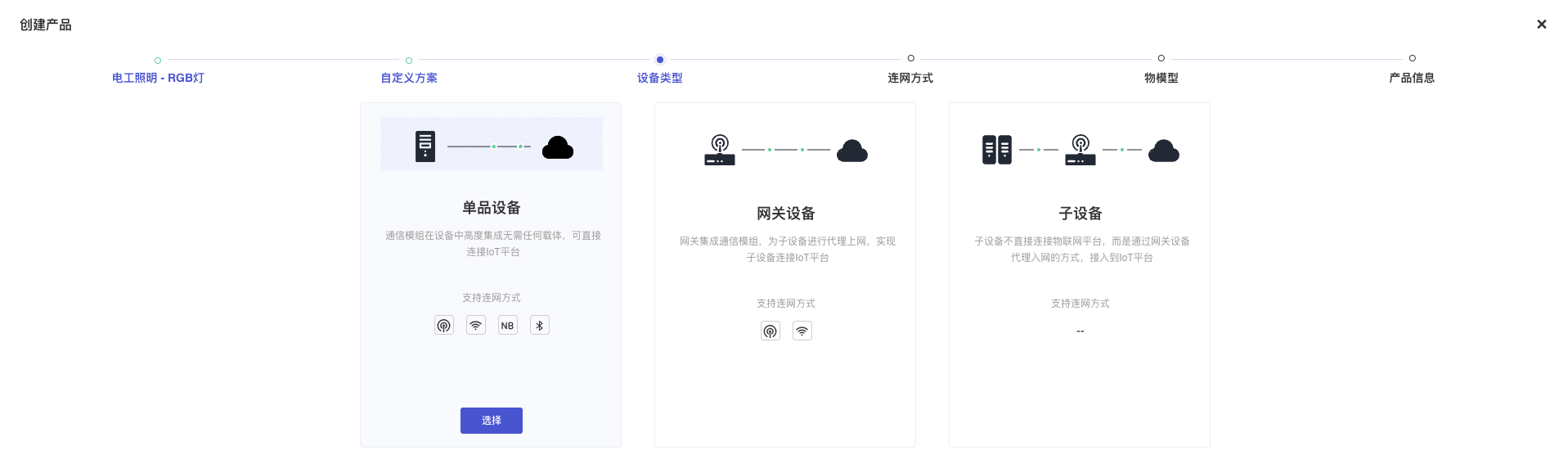Select the 网关设备 card title

pos(785,214)
